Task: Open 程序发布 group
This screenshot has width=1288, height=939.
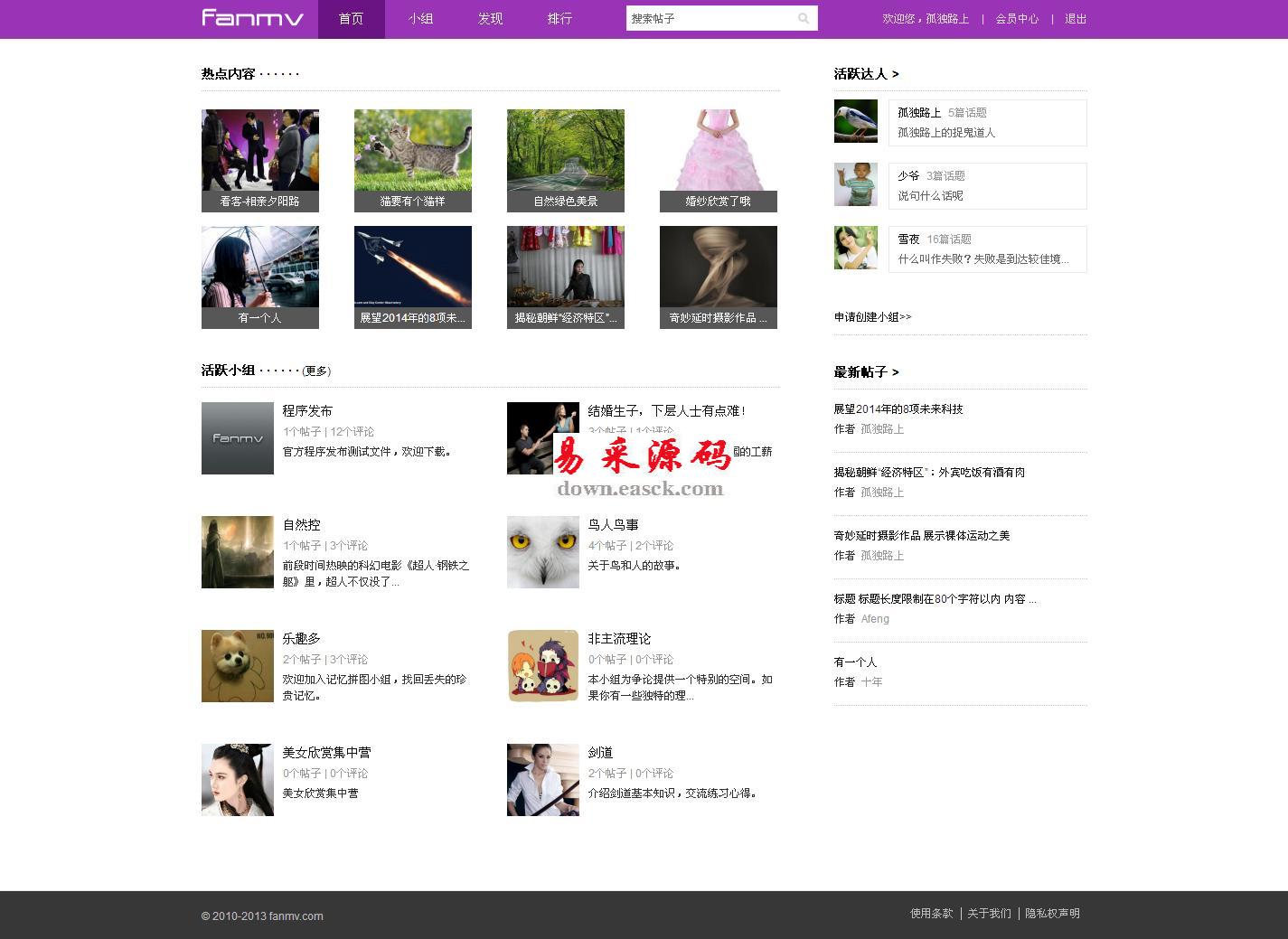Action: pyautogui.click(x=306, y=410)
